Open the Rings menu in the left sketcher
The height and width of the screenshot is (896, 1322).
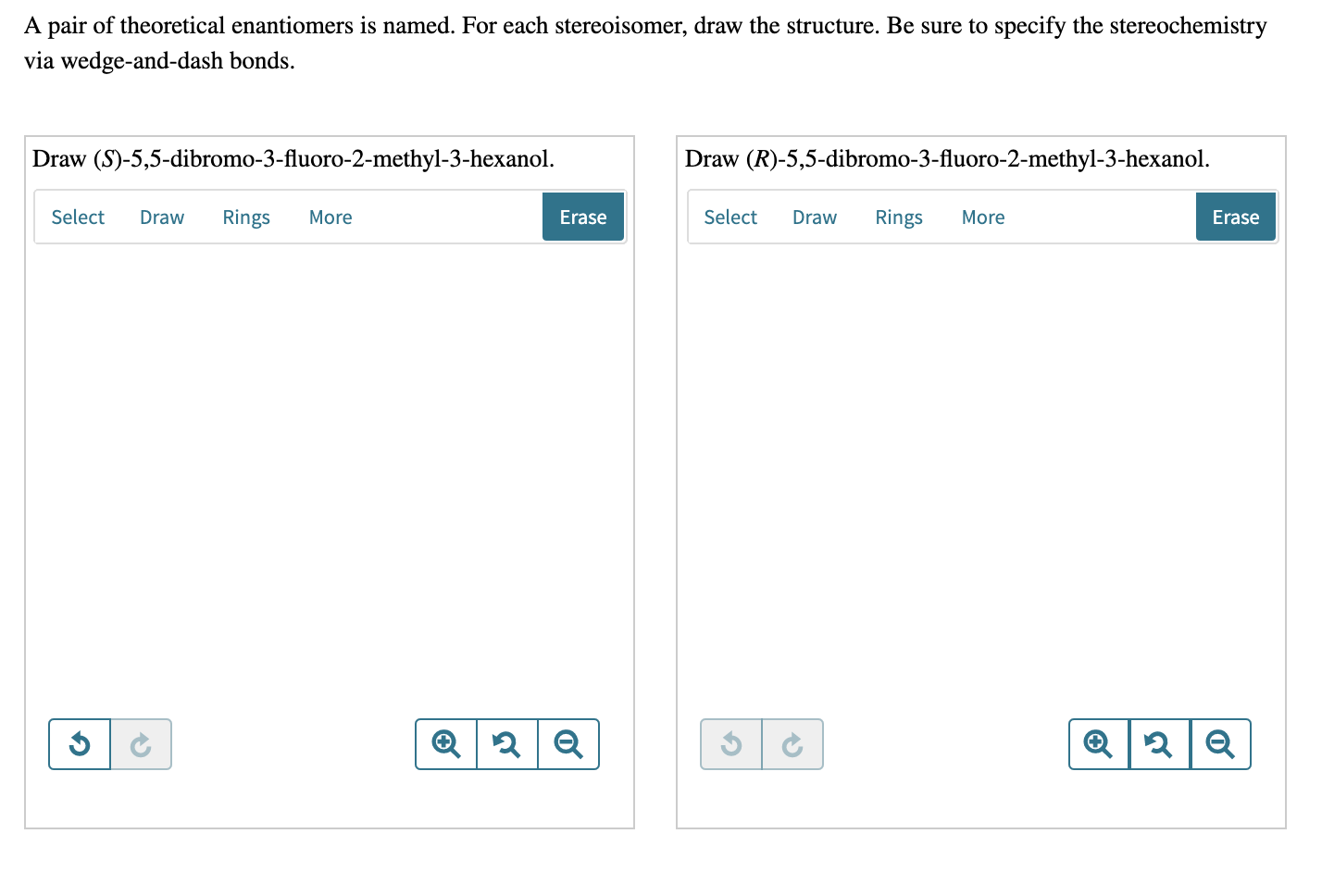tap(245, 217)
